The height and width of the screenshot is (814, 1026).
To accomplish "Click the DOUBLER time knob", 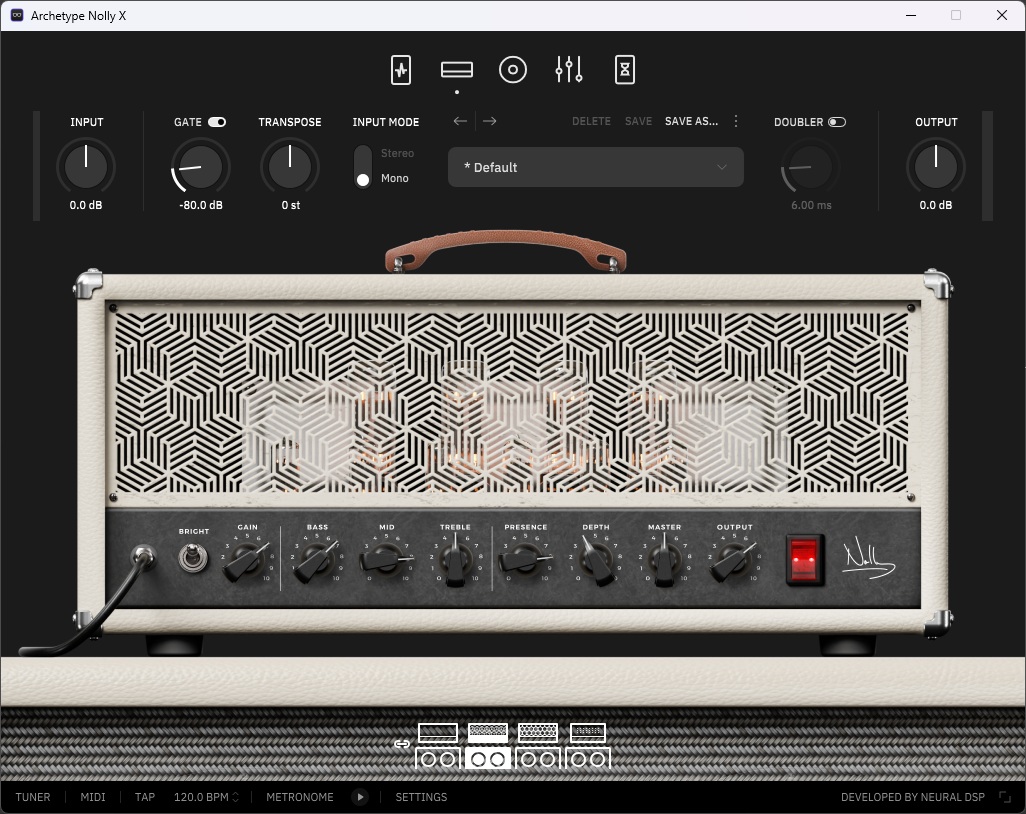I will tap(811, 166).
